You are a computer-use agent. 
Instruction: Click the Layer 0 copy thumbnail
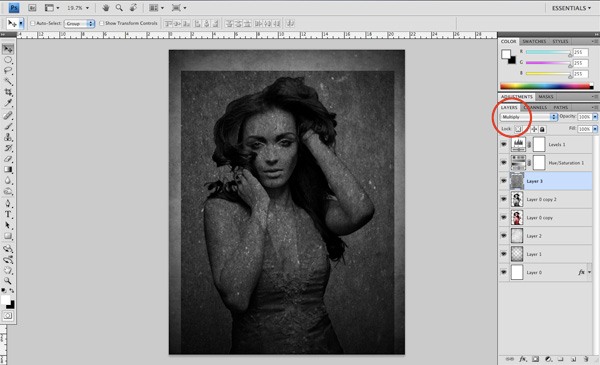click(517, 218)
